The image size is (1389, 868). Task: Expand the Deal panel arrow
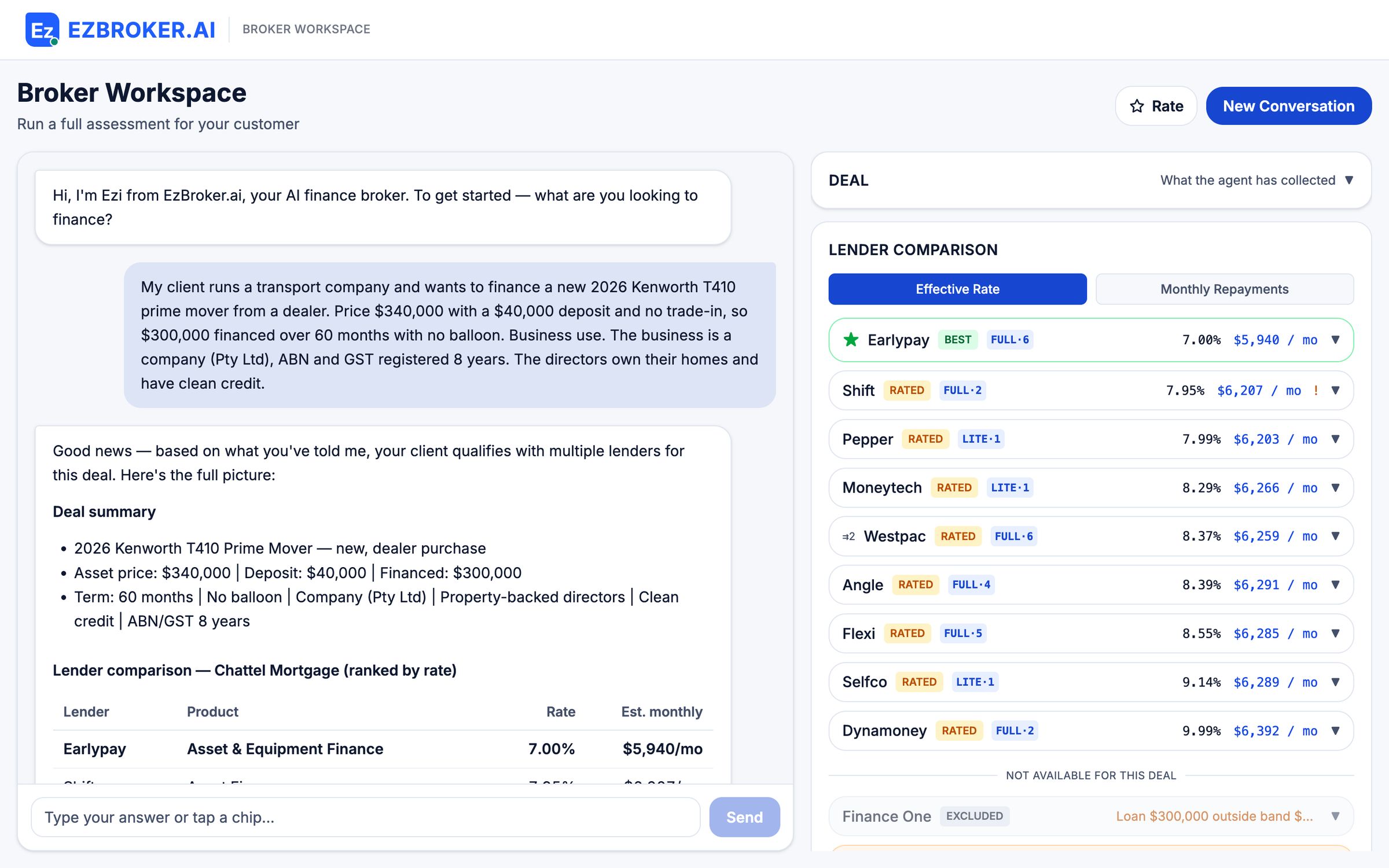tap(1349, 180)
